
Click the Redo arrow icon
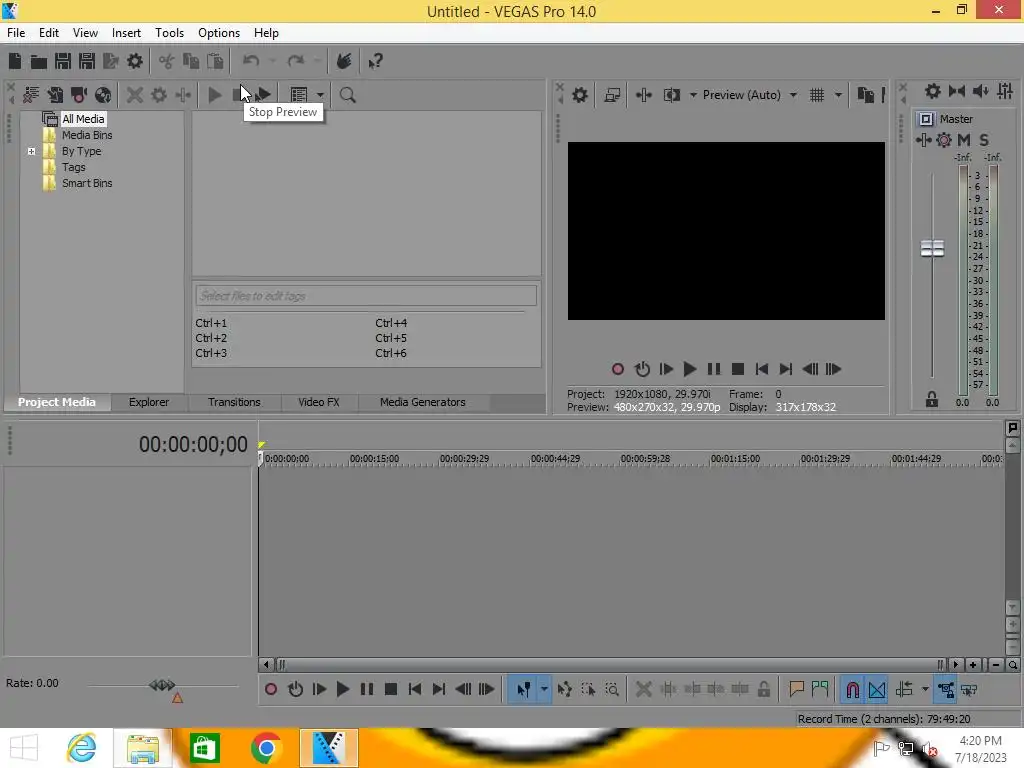296,61
